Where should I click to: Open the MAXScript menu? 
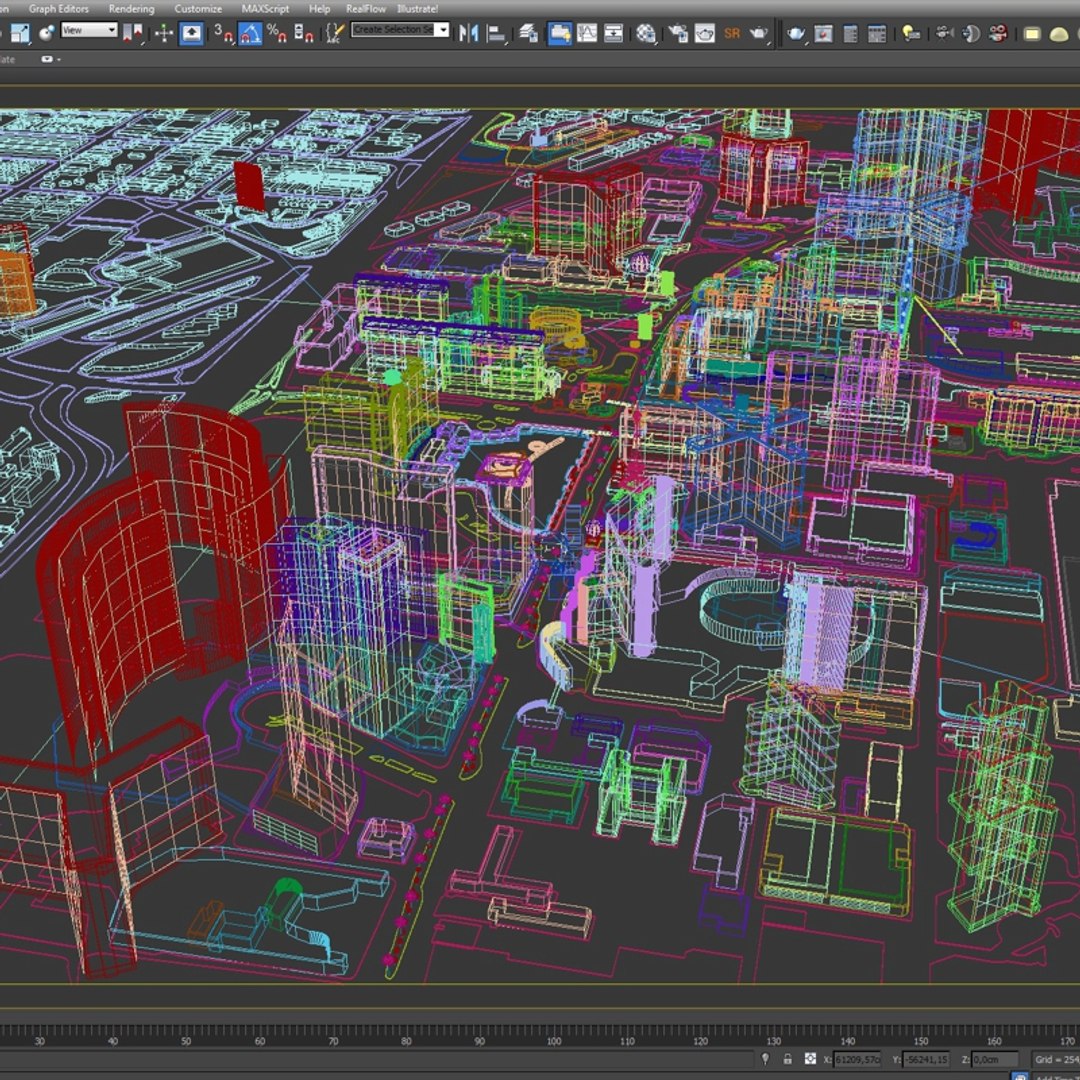point(265,8)
